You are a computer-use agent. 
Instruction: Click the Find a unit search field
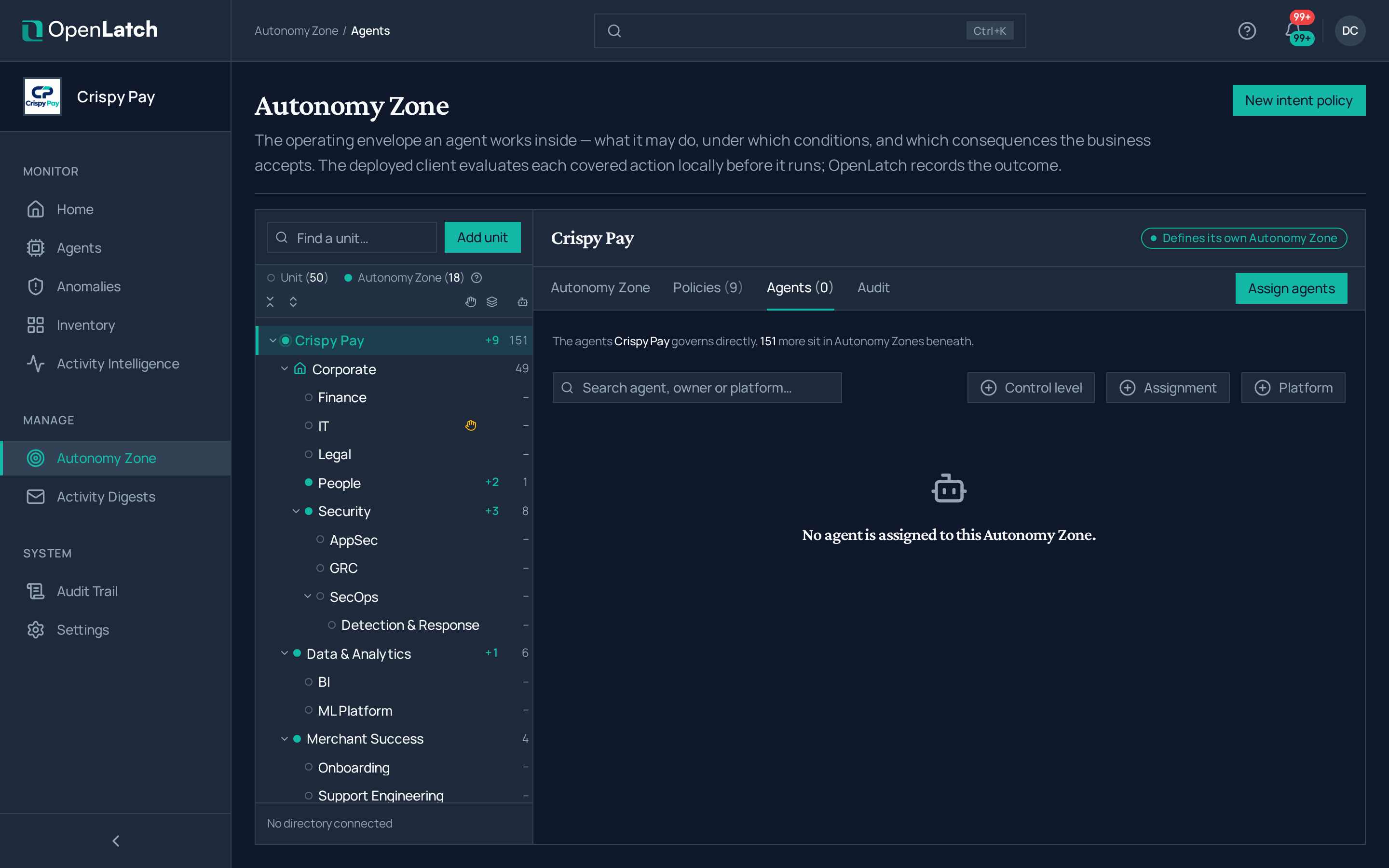pos(352,238)
